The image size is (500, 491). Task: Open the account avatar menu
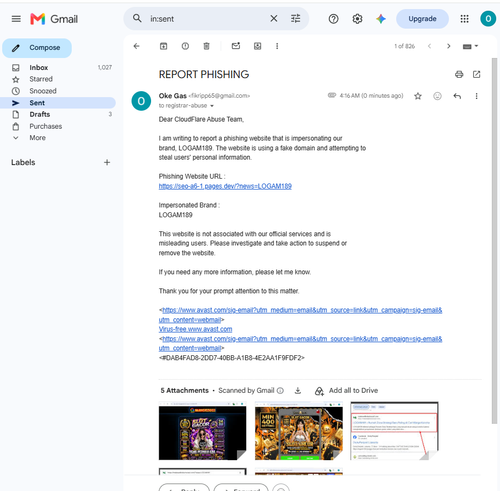(488, 19)
